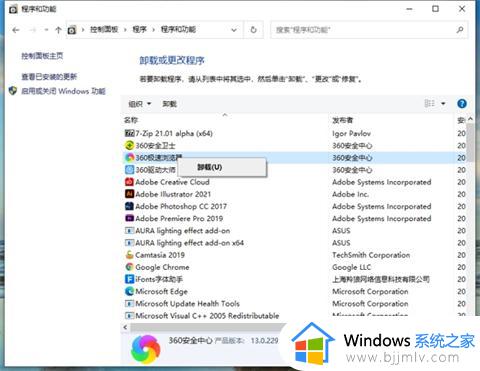Click the Camtasia 2019 icon
This screenshot has height=371, width=480.
click(x=129, y=255)
